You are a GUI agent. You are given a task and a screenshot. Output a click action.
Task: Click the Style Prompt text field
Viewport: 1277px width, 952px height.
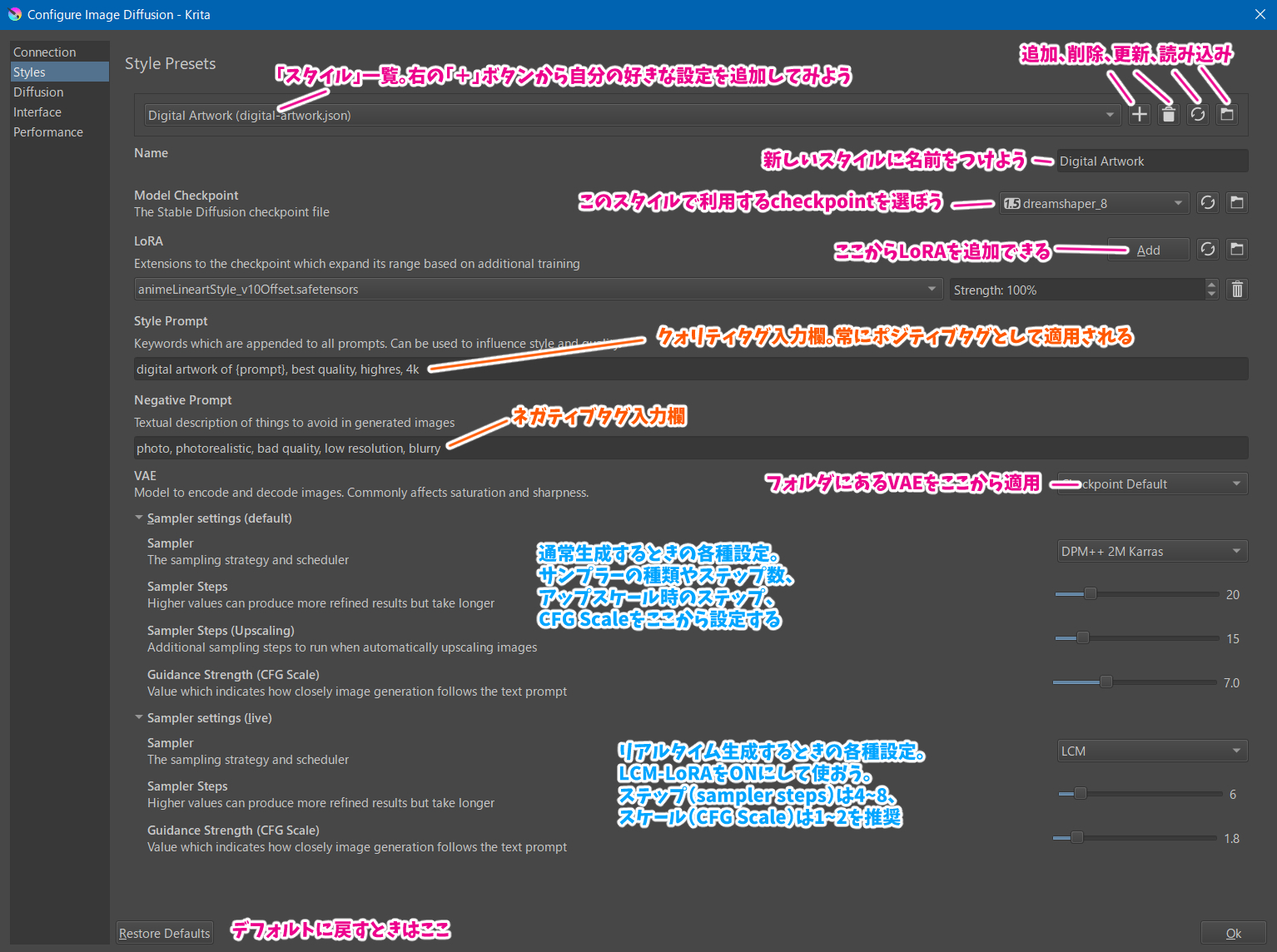[691, 369]
